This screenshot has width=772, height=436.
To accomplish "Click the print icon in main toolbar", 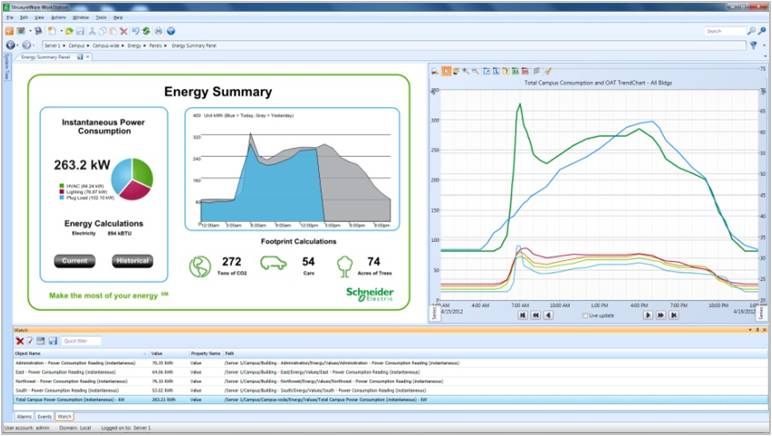I will (x=159, y=31).
